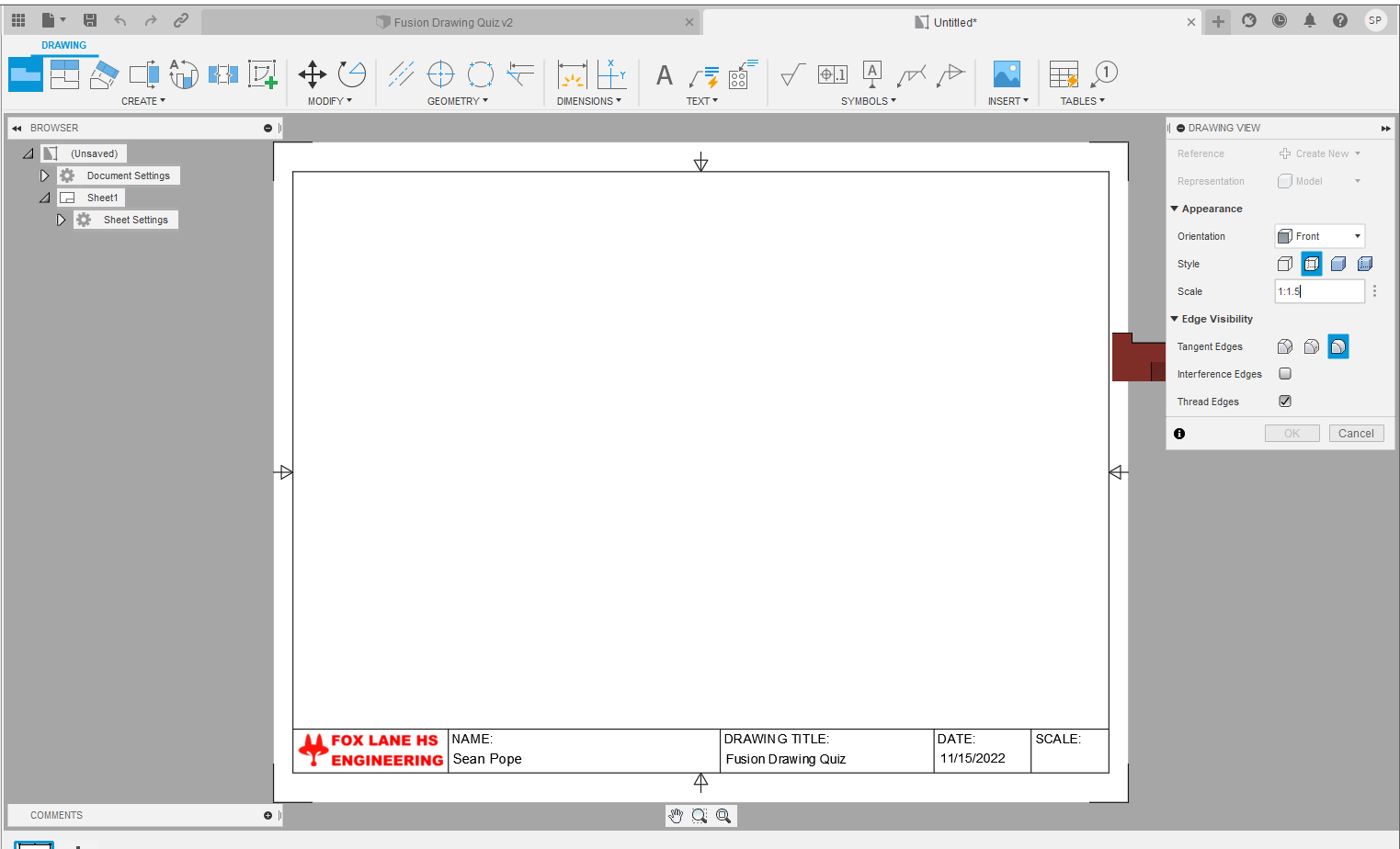Uncheck the Thread Edges checkbox
Image resolution: width=1400 pixels, height=849 pixels.
1284,401
